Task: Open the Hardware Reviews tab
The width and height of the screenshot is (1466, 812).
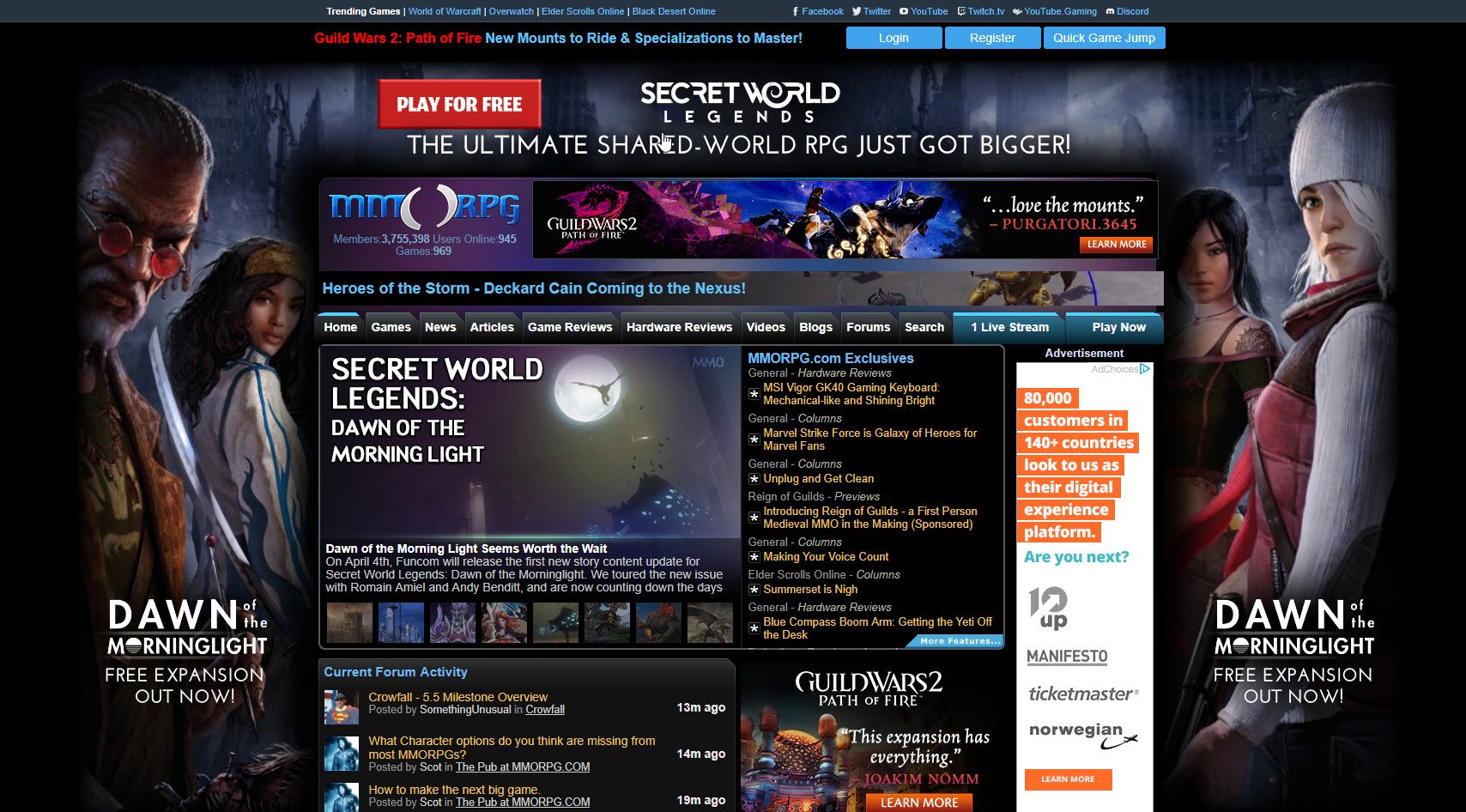Action: [679, 327]
